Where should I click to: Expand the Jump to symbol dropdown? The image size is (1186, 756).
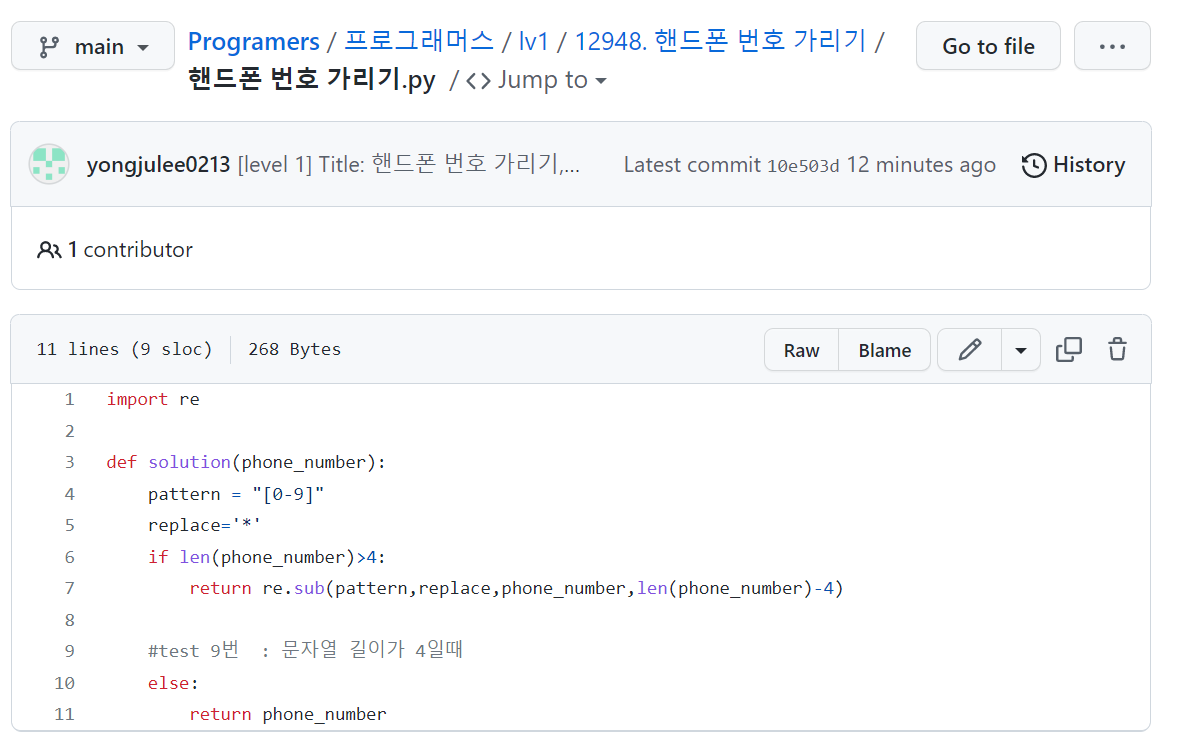537,80
